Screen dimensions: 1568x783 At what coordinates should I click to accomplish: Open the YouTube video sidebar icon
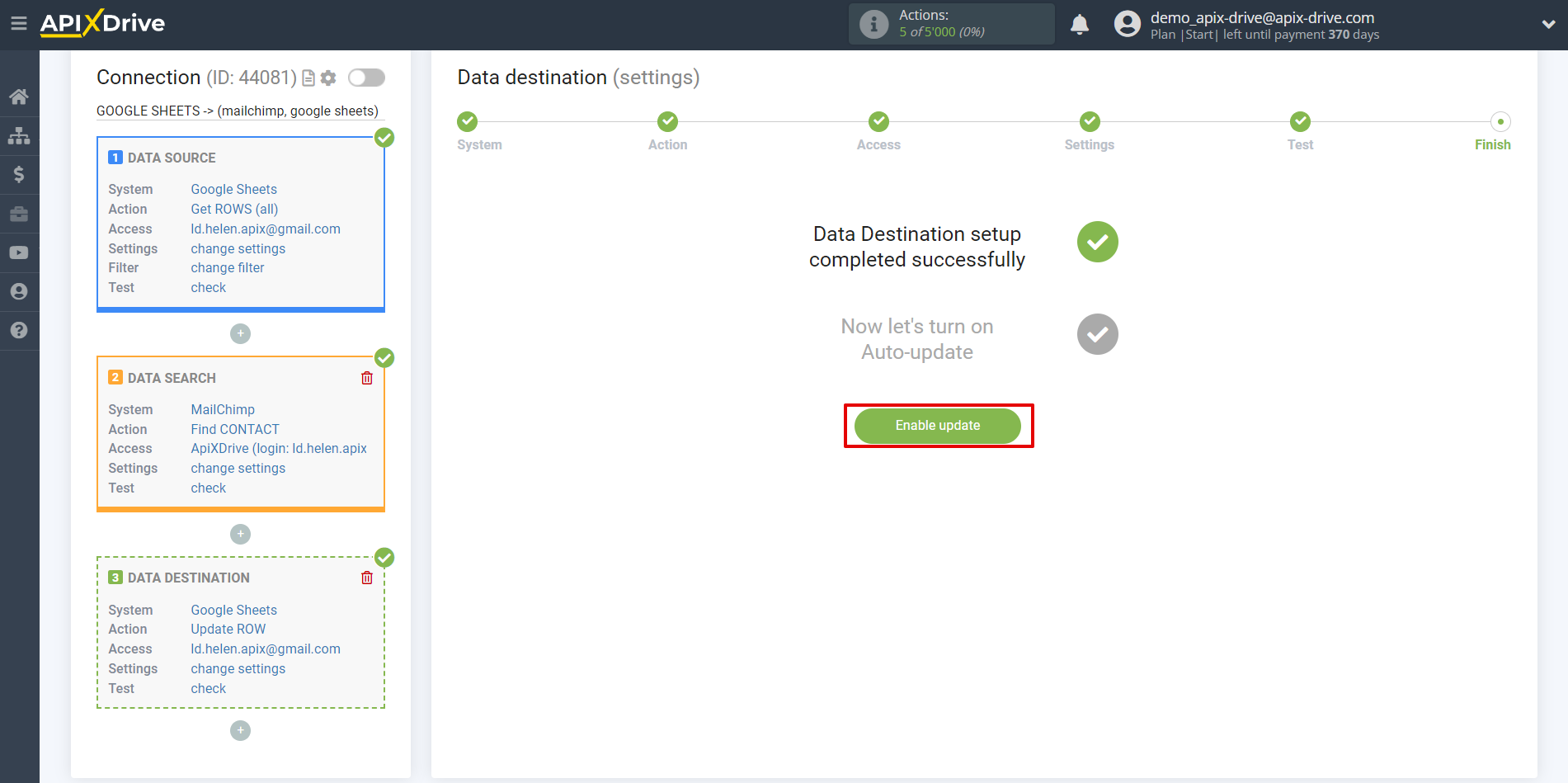click(19, 252)
